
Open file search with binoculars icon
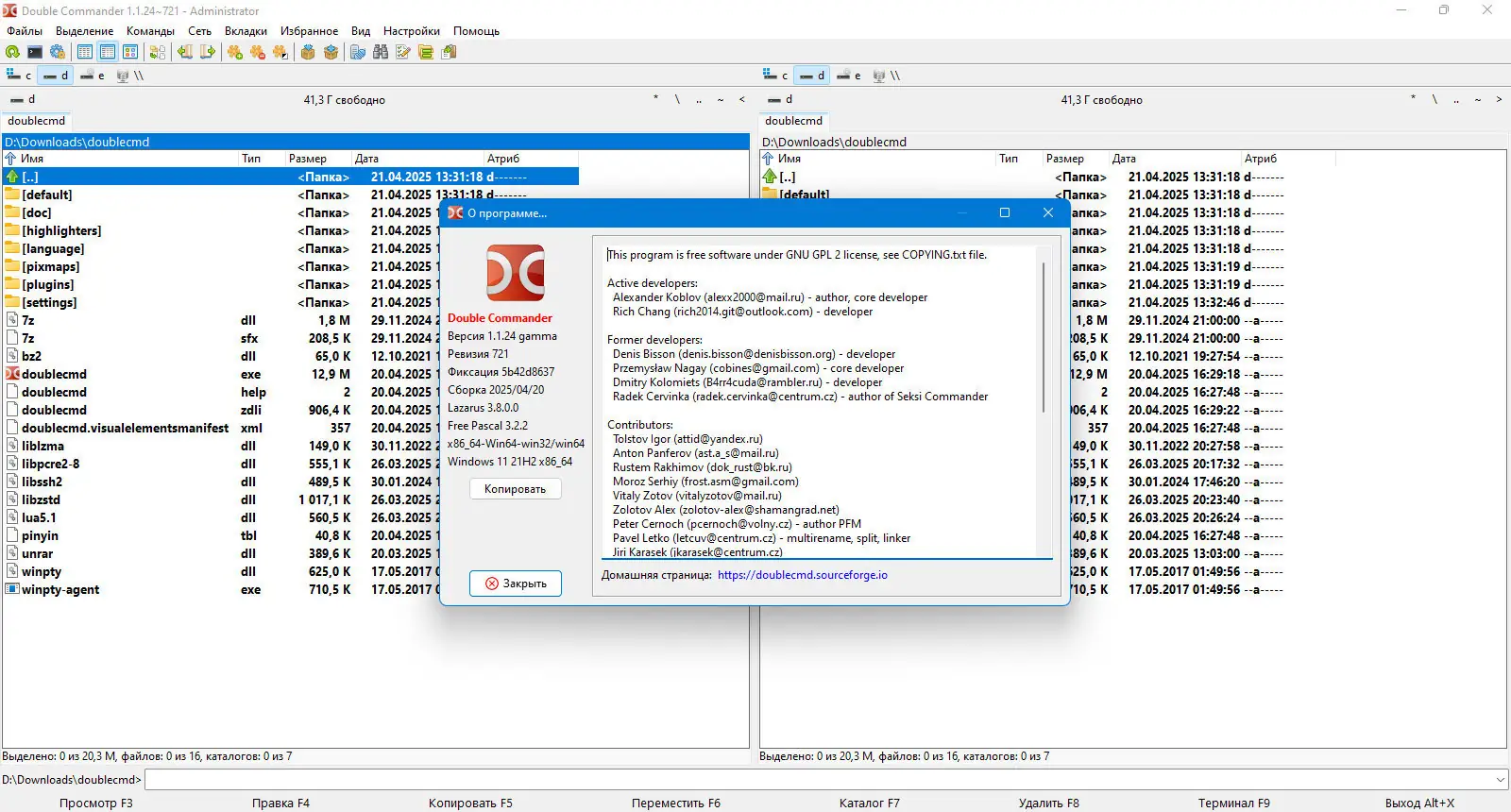(381, 52)
